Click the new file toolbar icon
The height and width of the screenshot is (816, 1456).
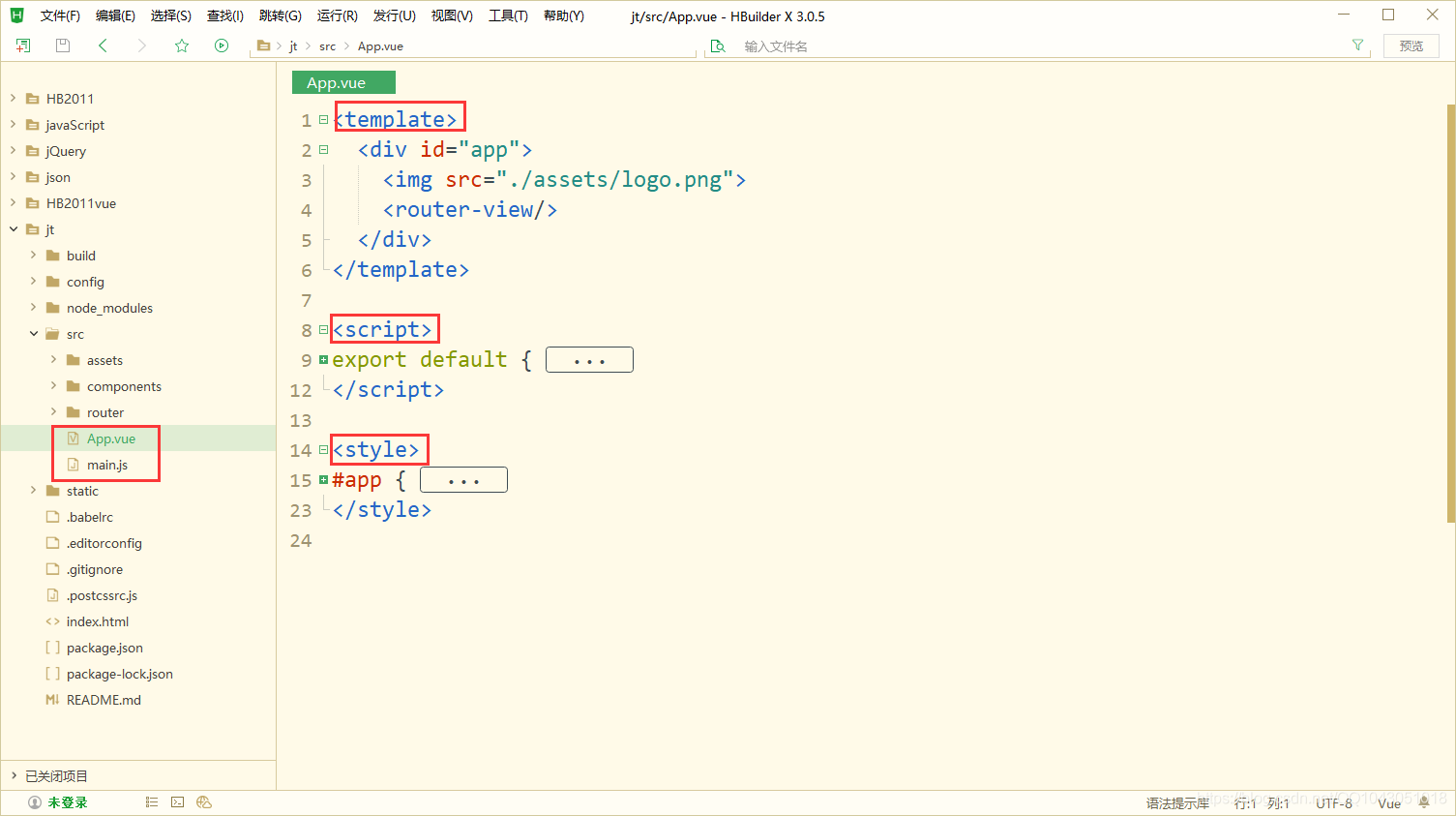click(23, 45)
